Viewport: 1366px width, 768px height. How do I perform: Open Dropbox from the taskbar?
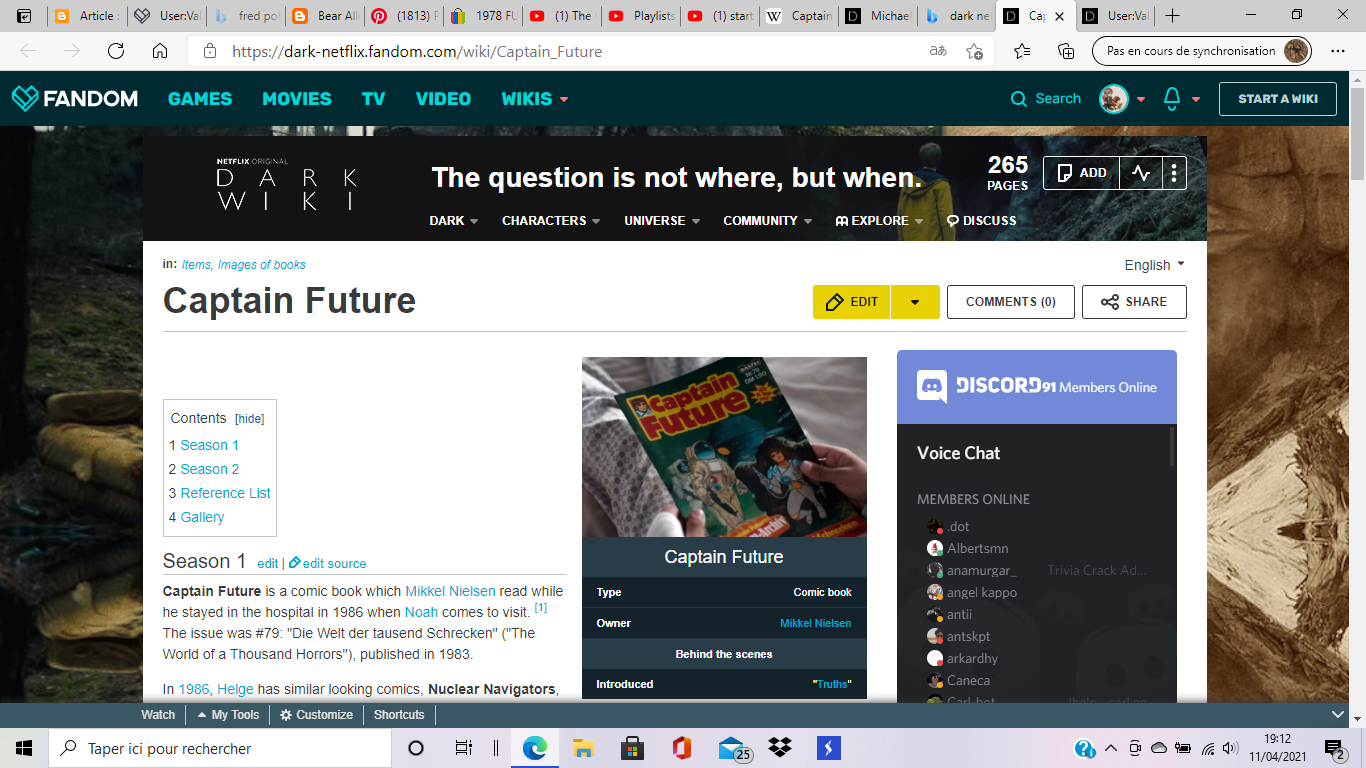tap(780, 748)
